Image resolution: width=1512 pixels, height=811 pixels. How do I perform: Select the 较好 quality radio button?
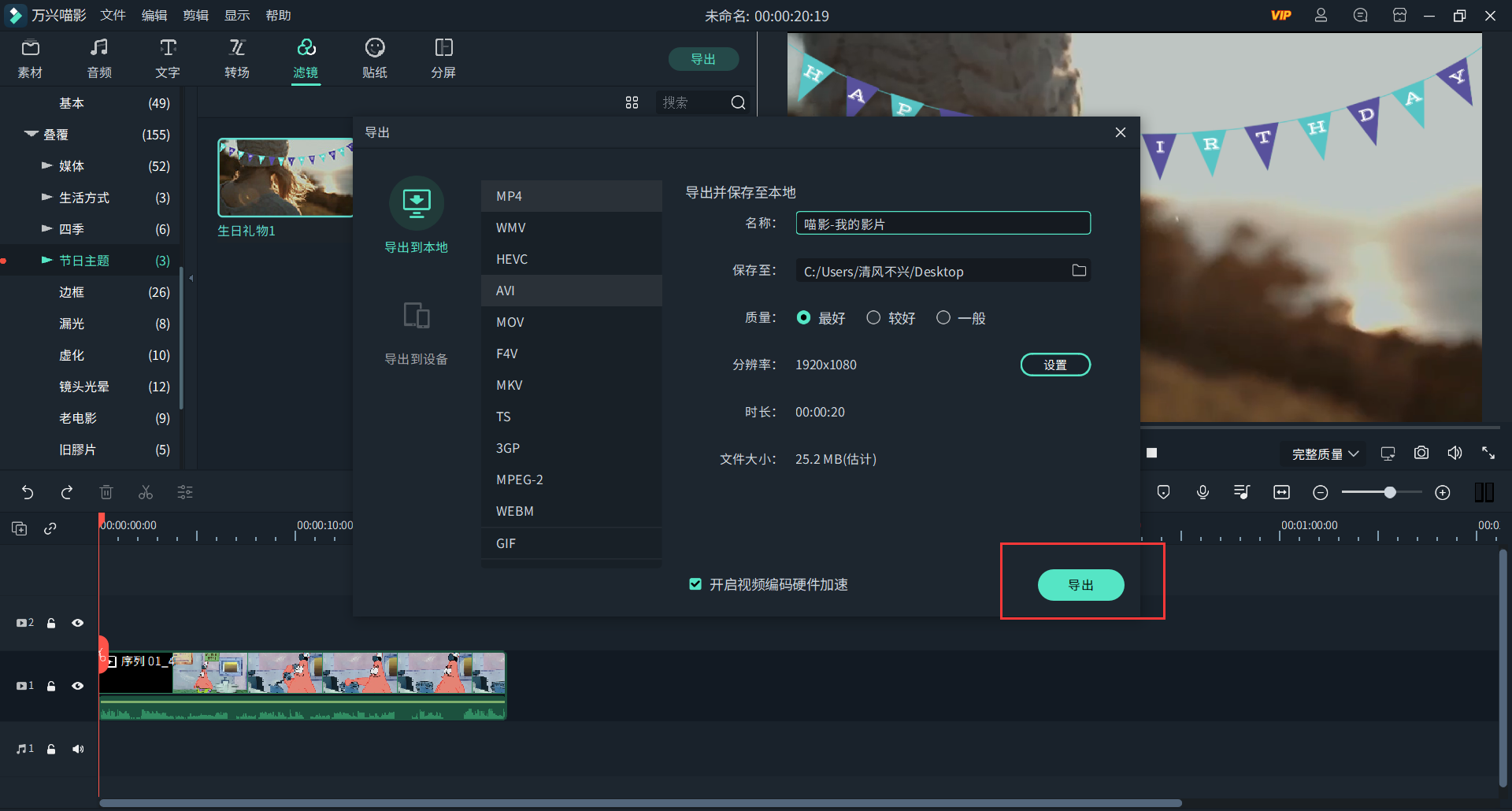tap(873, 317)
